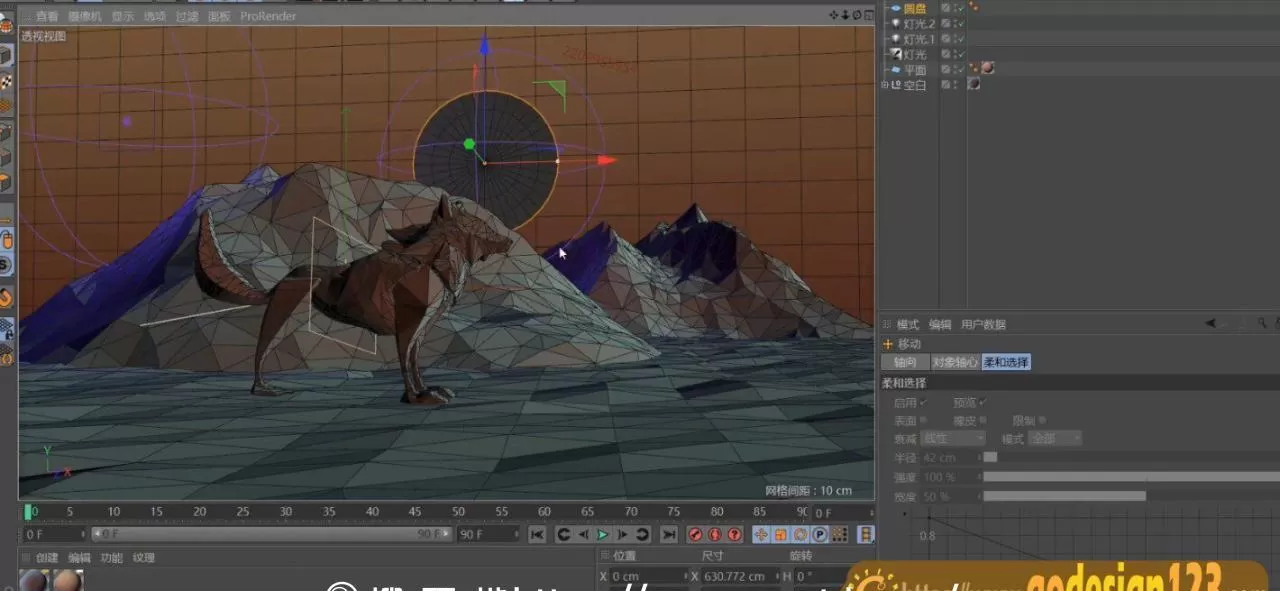Select the 平面 object's material thumbnail

point(987,67)
